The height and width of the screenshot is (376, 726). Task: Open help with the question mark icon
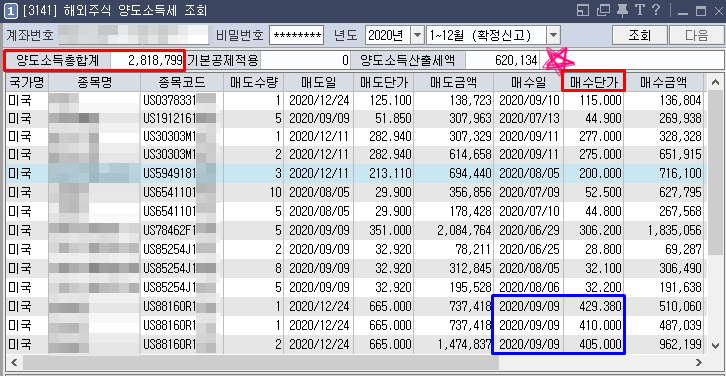(656, 10)
